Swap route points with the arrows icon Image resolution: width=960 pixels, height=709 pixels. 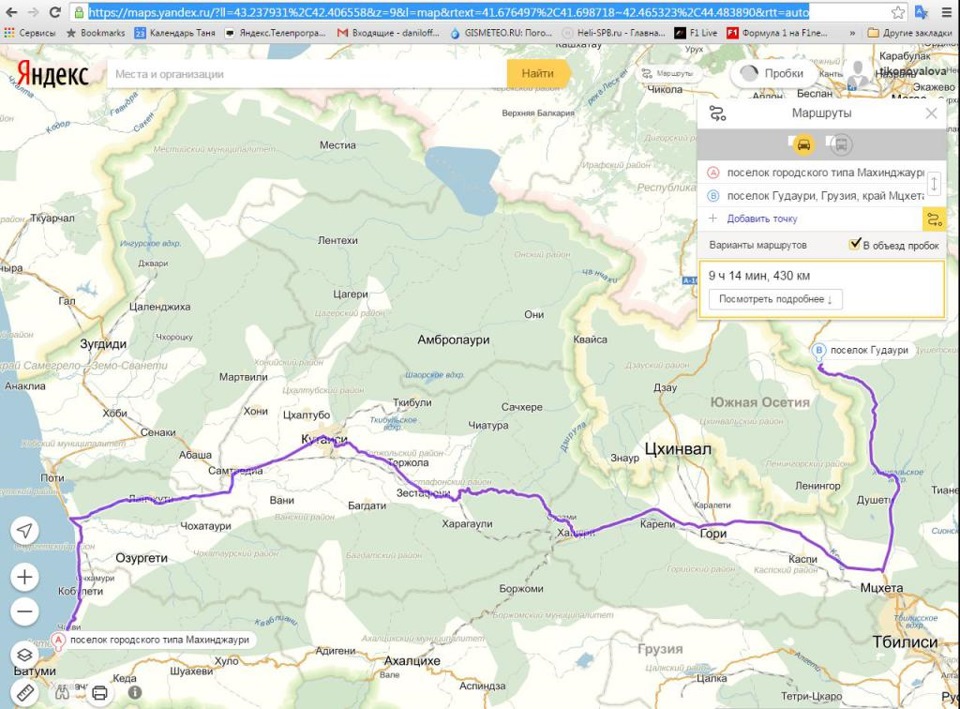pos(934,184)
